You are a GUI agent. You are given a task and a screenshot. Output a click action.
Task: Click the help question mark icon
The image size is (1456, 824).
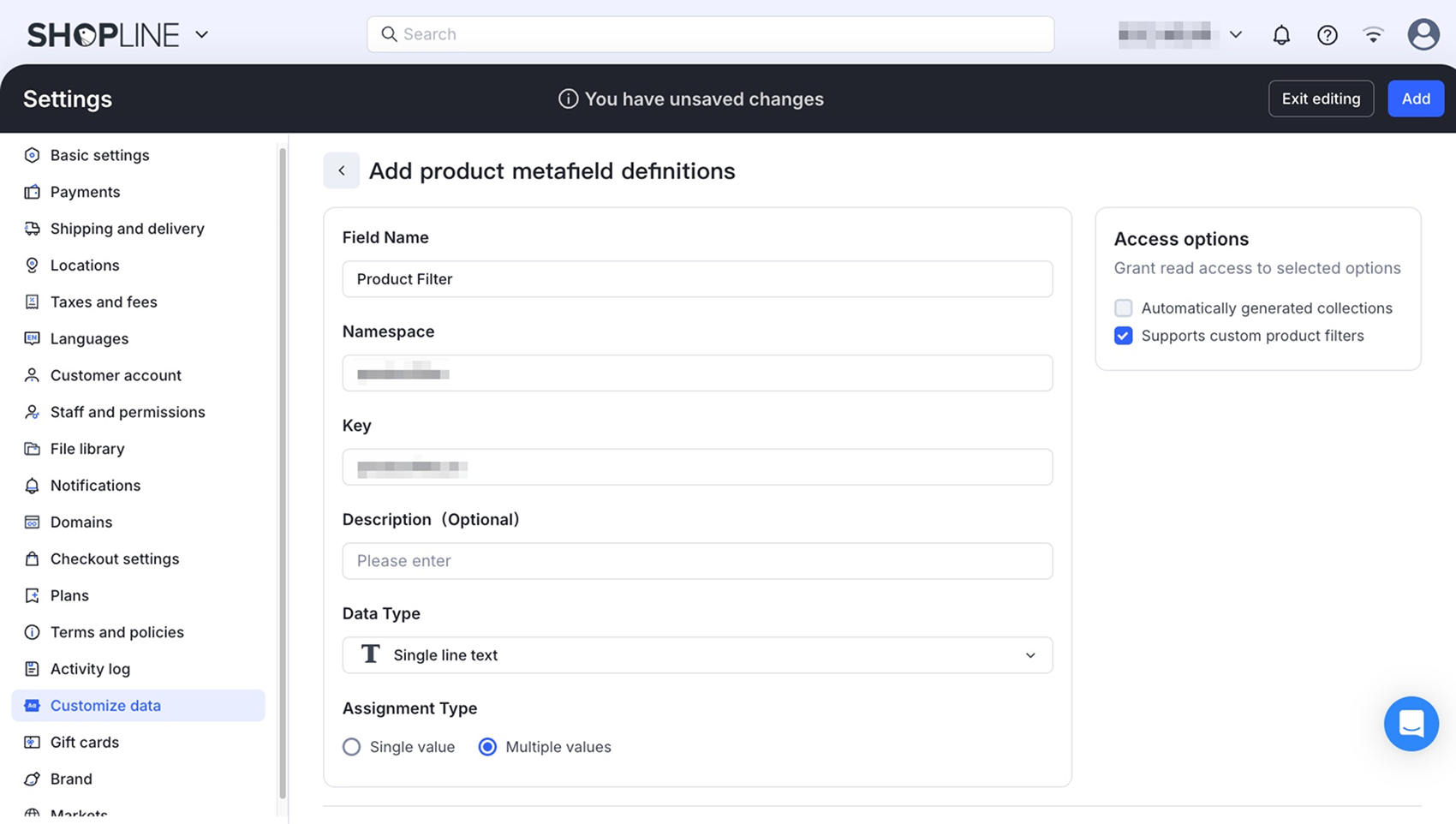pyautogui.click(x=1328, y=35)
